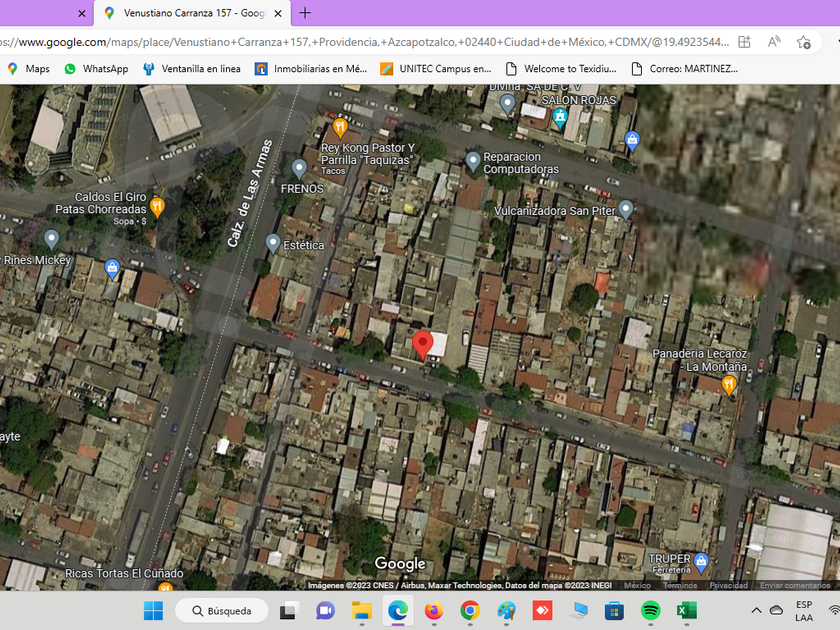Screen dimensions: 840x630
Task: Click the Privacidad link in map footer
Action: coord(728,585)
